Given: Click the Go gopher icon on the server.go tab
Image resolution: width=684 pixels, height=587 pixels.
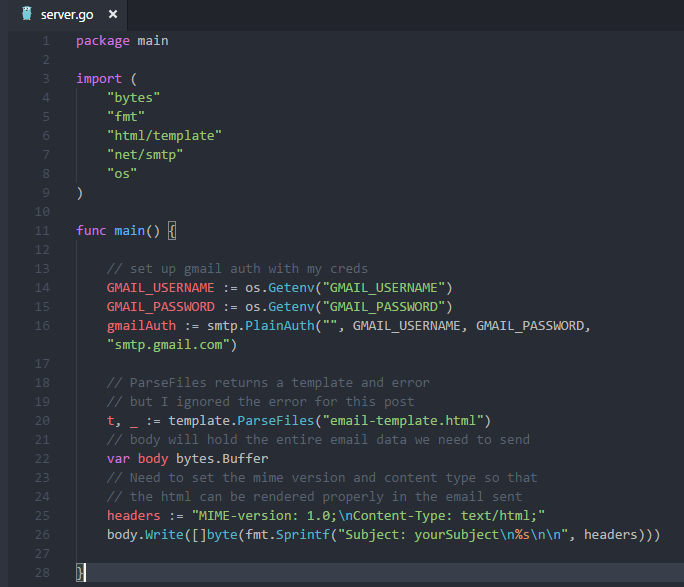Looking at the screenshot, I should [x=27, y=15].
